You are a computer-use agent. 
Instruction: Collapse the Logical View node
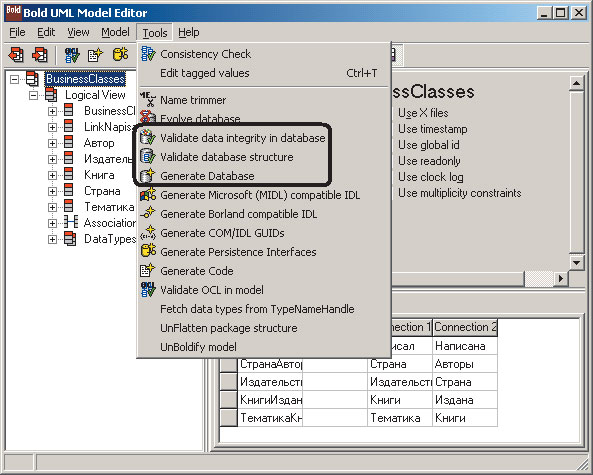pyautogui.click(x=34, y=95)
